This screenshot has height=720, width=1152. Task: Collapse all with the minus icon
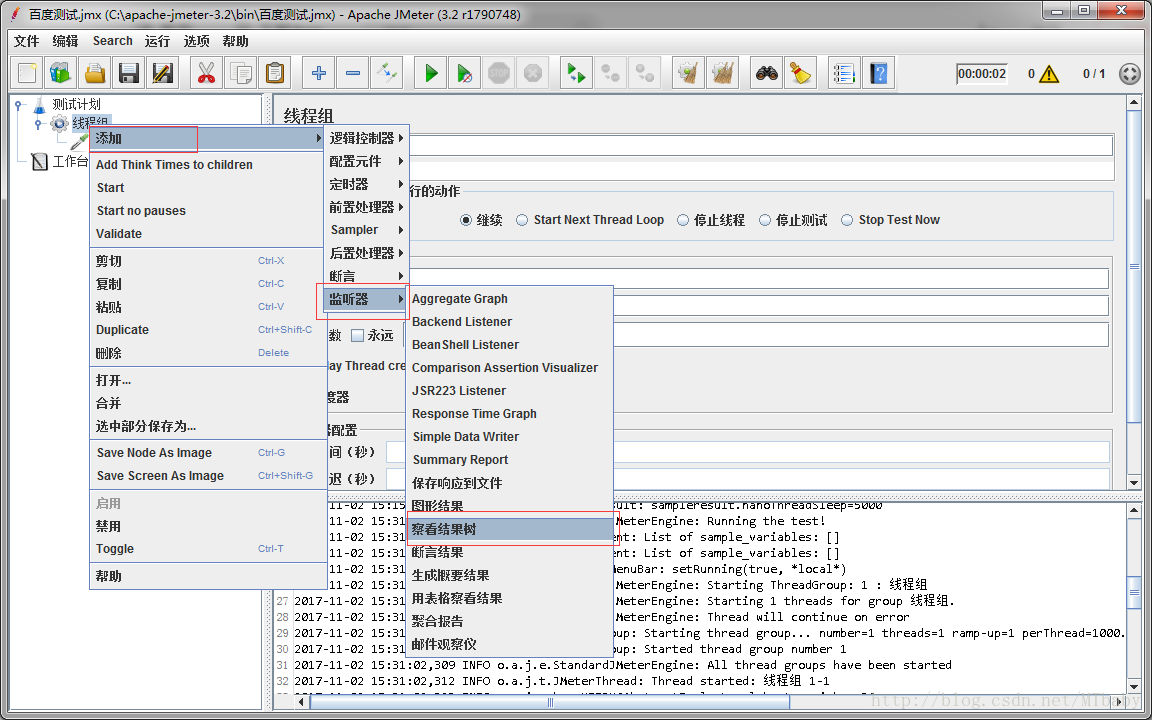click(x=352, y=73)
